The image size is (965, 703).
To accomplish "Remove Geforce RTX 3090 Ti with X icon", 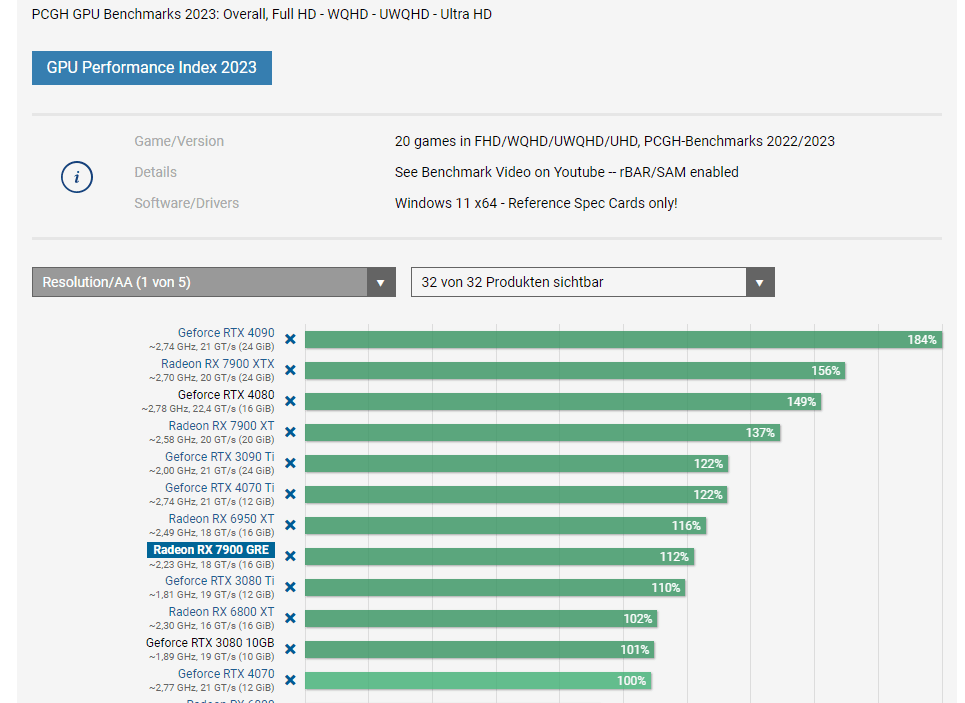I will [x=290, y=463].
